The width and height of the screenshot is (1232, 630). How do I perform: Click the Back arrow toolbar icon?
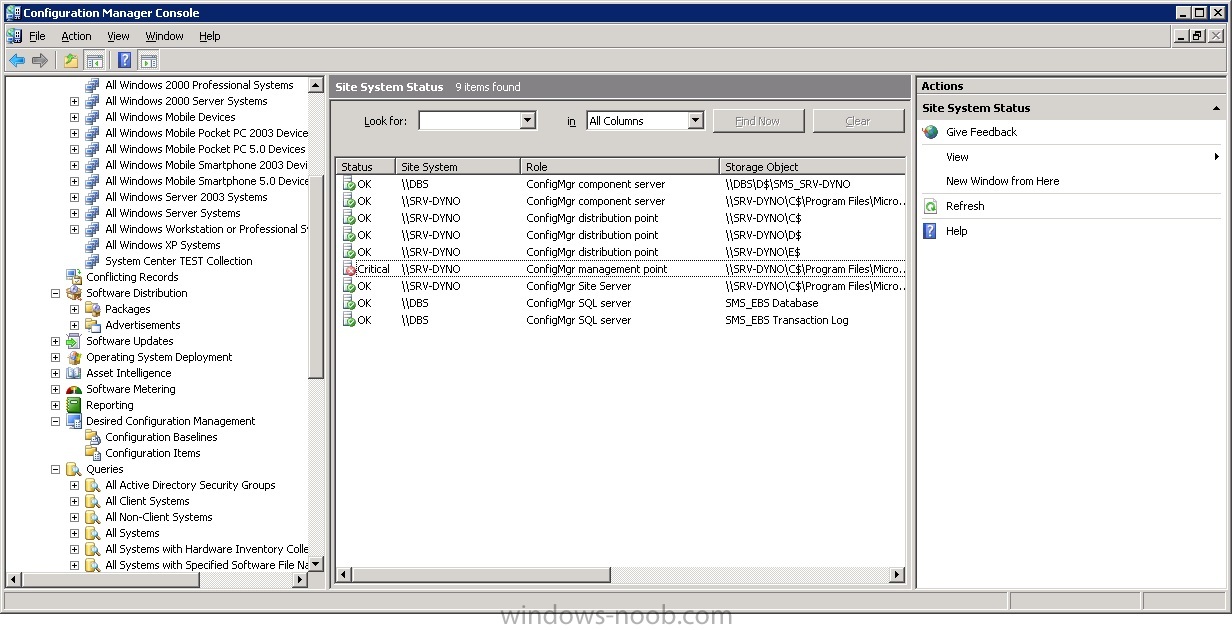(x=16, y=60)
